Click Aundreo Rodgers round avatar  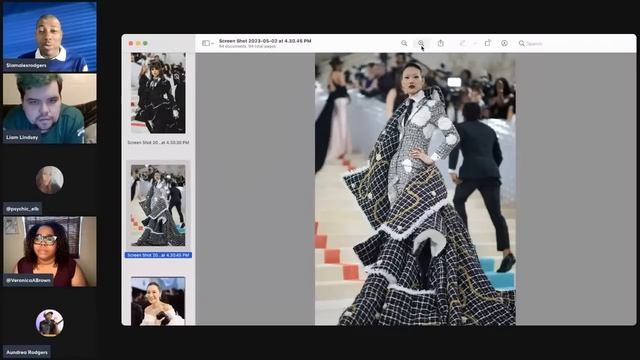click(x=50, y=323)
